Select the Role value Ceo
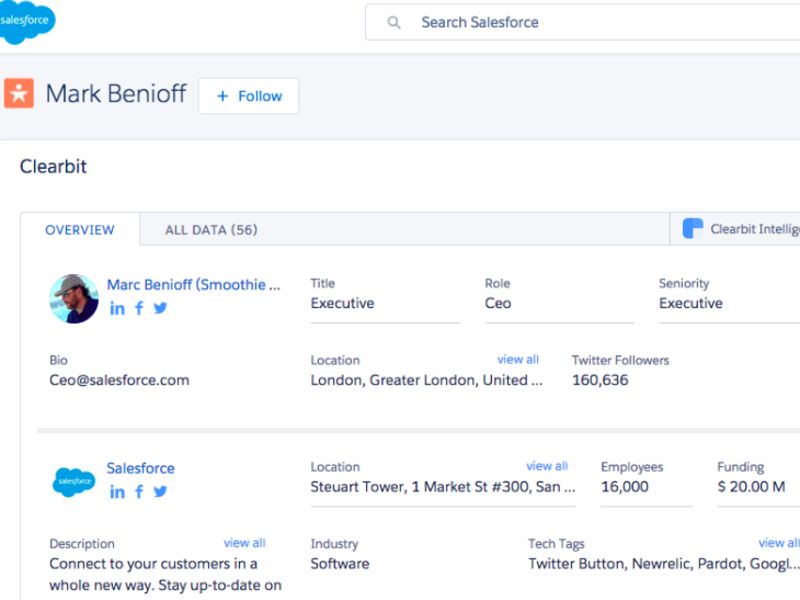Viewport: 800px width, 600px height. click(x=498, y=303)
